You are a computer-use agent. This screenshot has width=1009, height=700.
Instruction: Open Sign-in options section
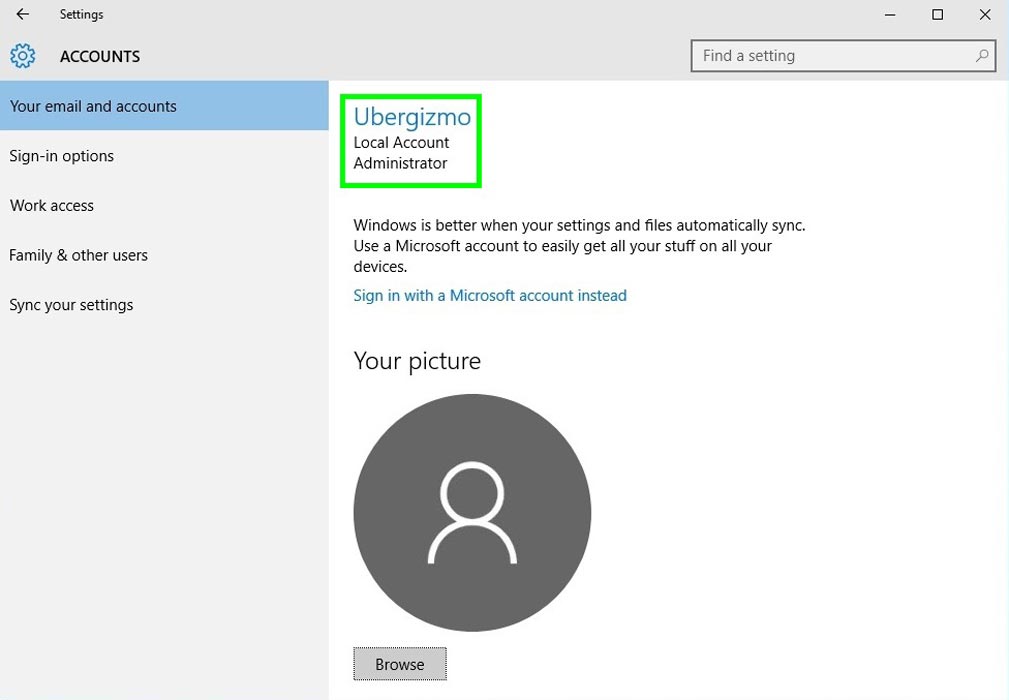(x=62, y=156)
